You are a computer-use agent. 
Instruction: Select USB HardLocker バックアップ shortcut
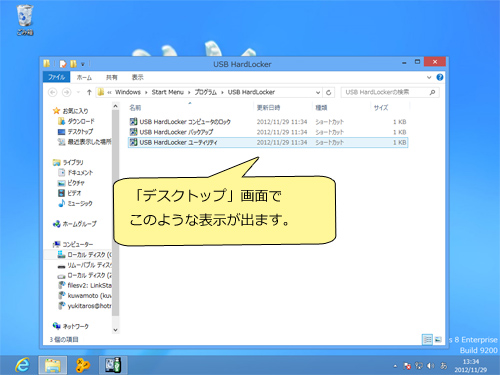(268, 132)
